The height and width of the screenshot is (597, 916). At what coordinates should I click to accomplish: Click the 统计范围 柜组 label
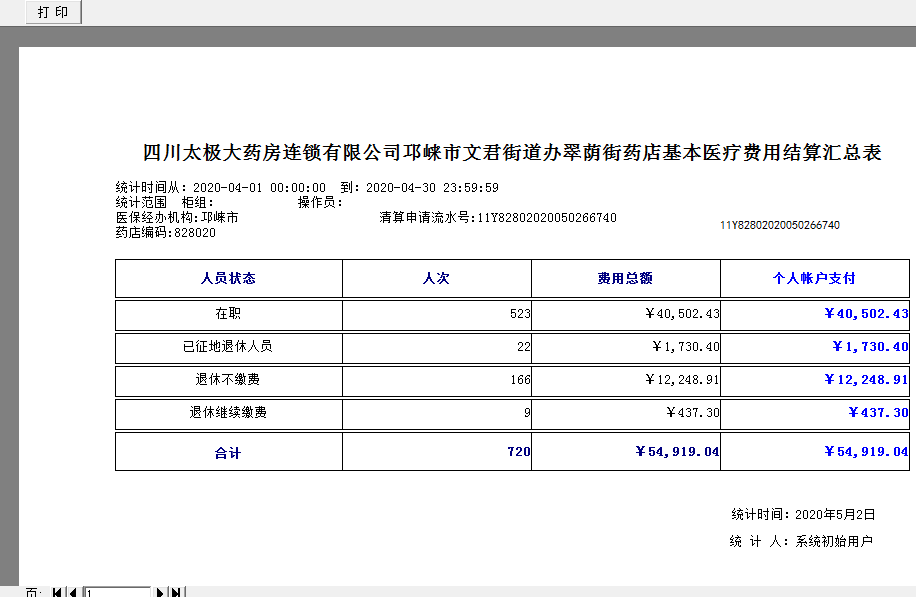[x=165, y=202]
